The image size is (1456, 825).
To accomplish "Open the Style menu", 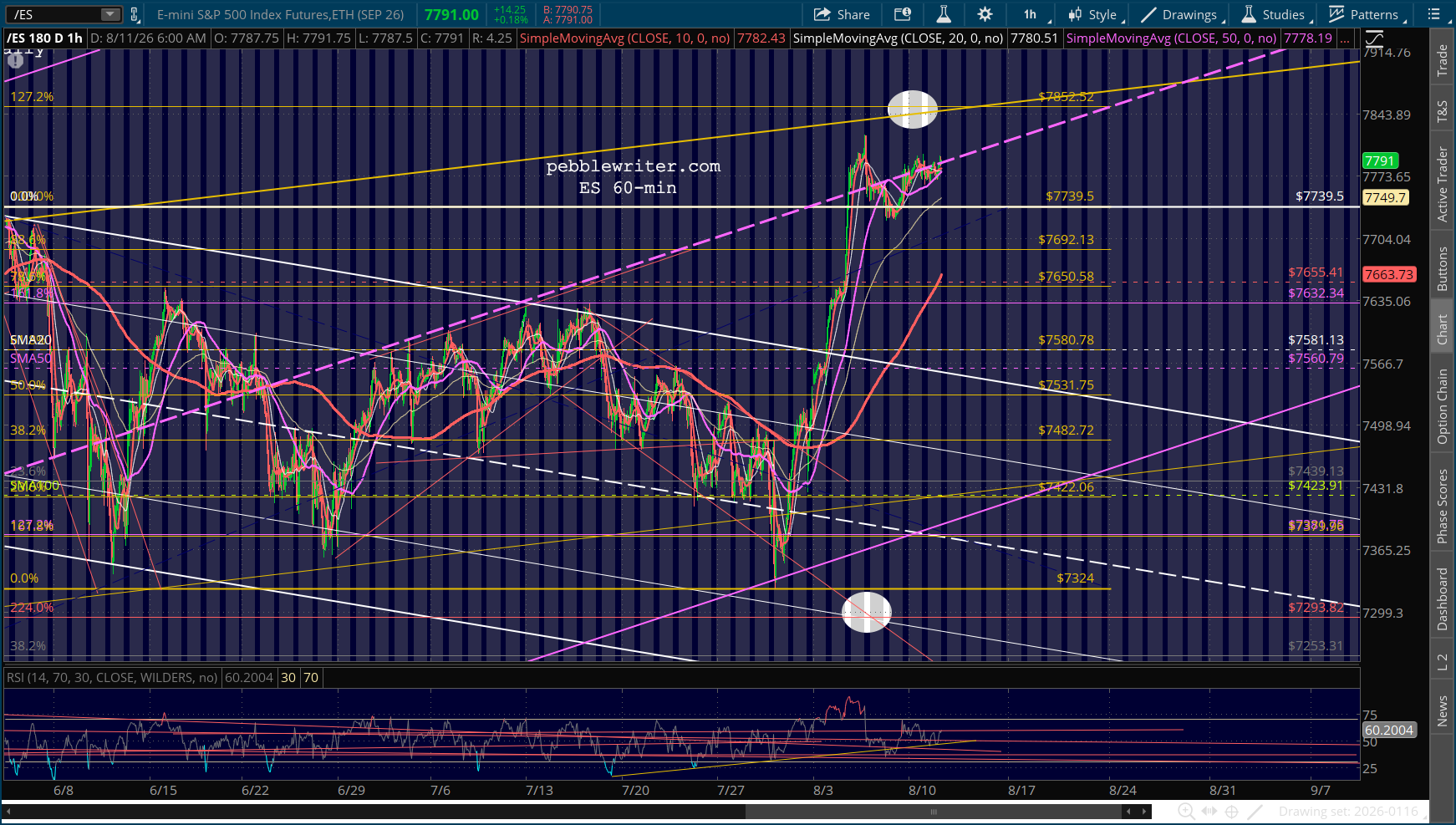I will [1096, 14].
